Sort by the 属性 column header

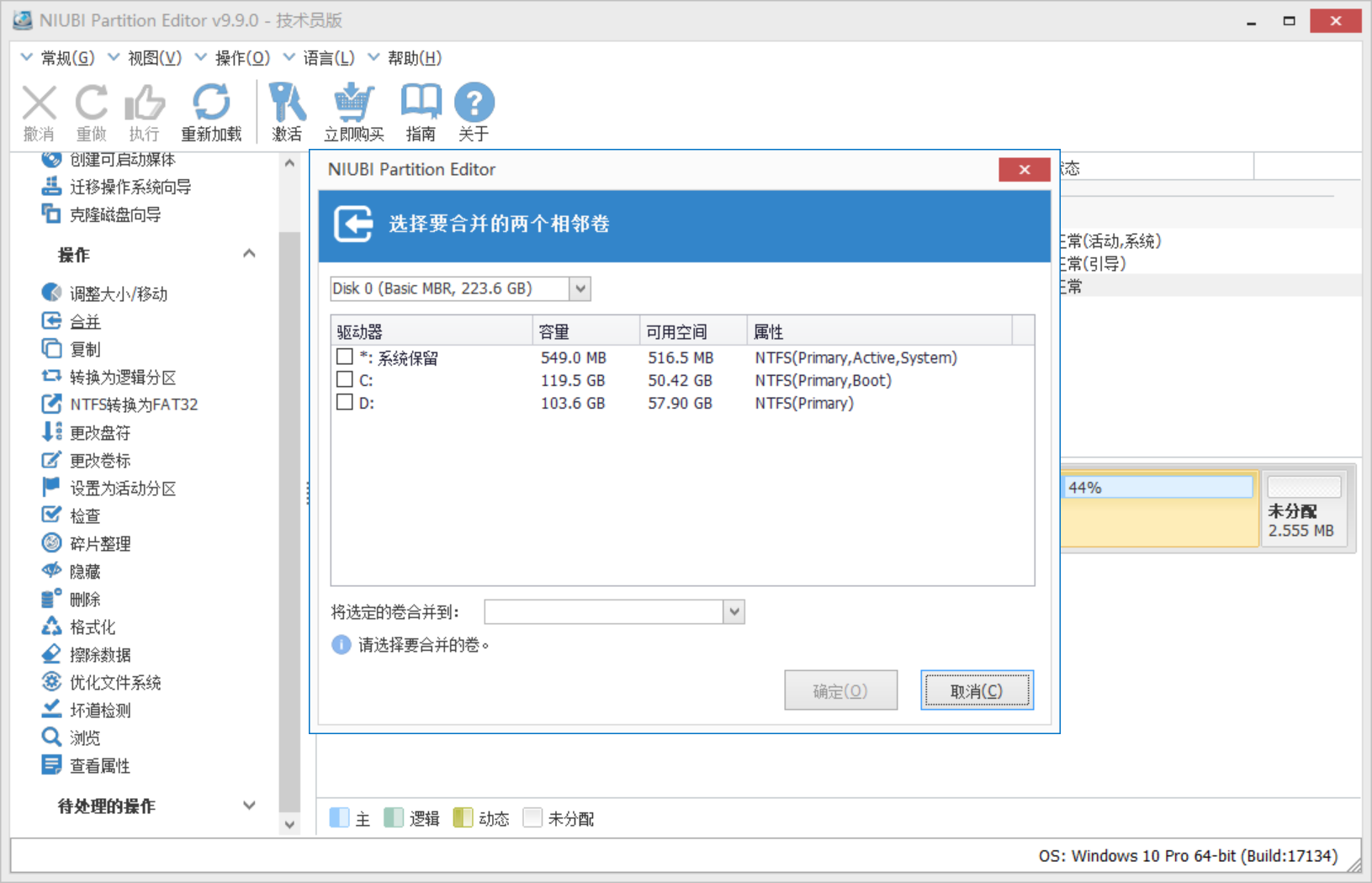pyautogui.click(x=879, y=331)
